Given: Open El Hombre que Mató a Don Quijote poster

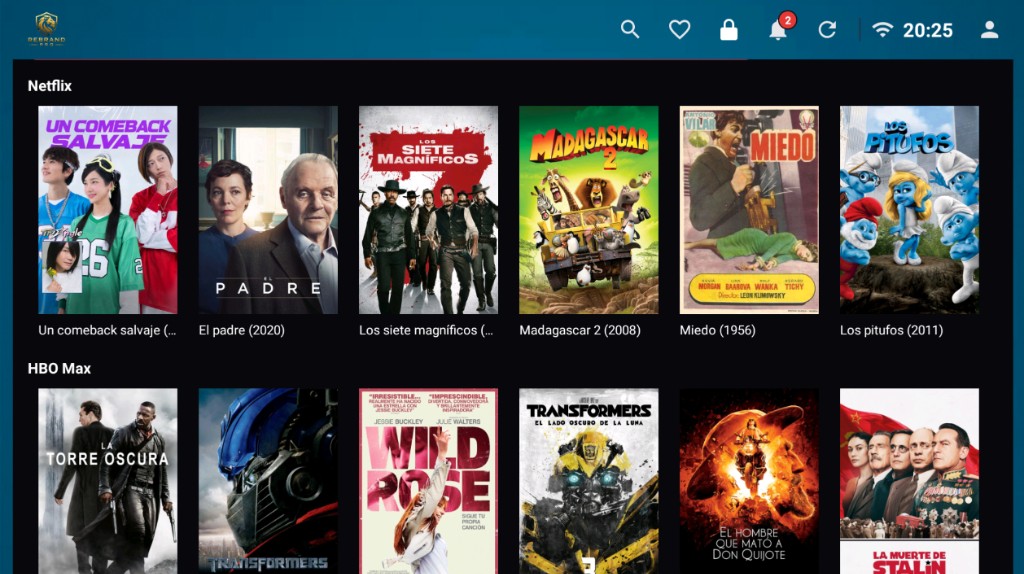Looking at the screenshot, I should [749, 481].
